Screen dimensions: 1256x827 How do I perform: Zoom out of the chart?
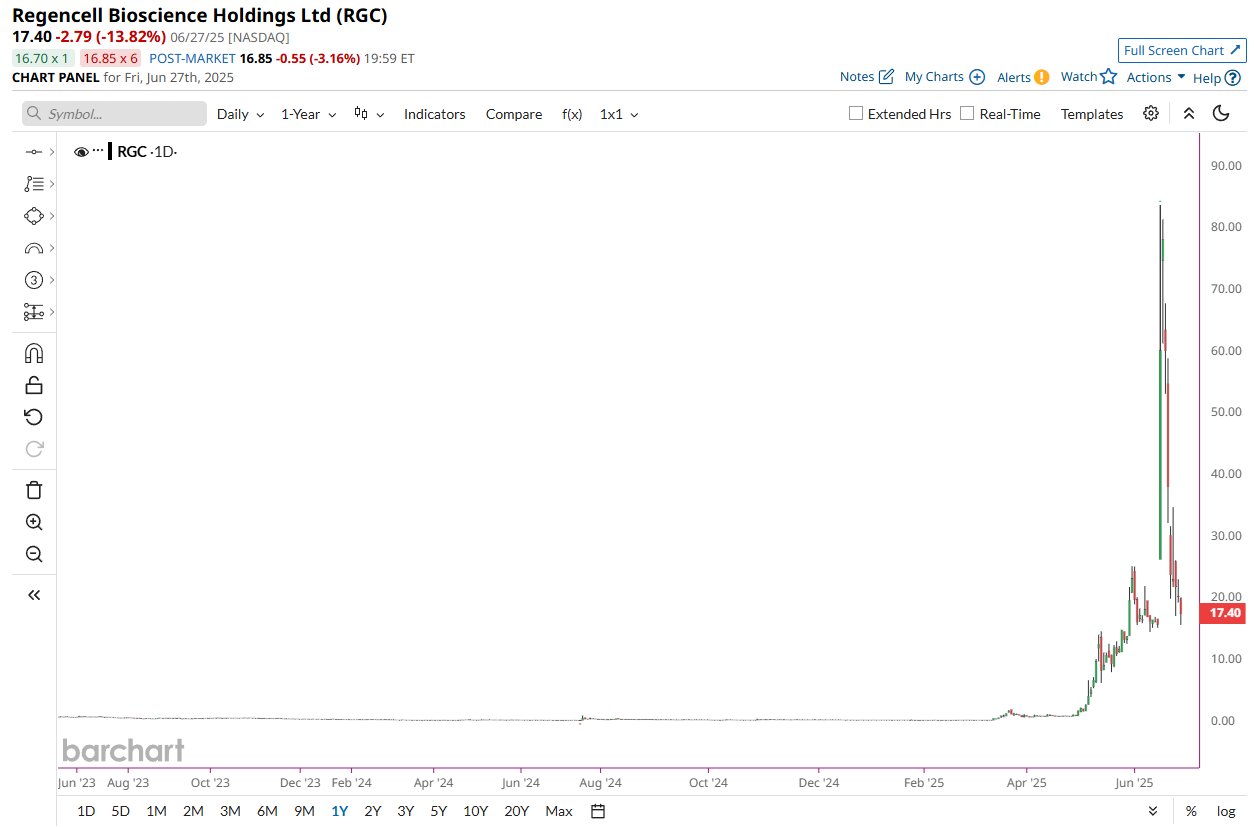pyautogui.click(x=34, y=554)
